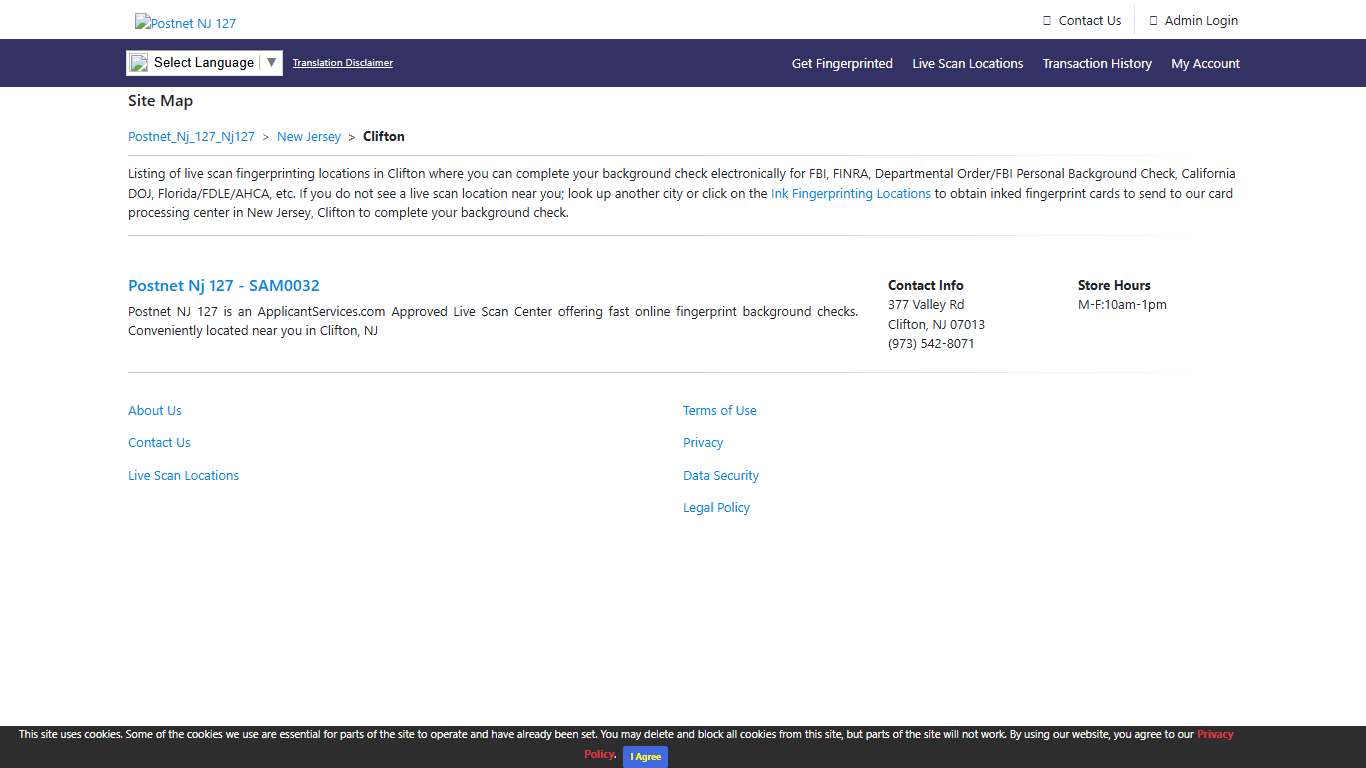1366x768 pixels.
Task: Click the Translation Disclaimer link
Action: click(342, 62)
